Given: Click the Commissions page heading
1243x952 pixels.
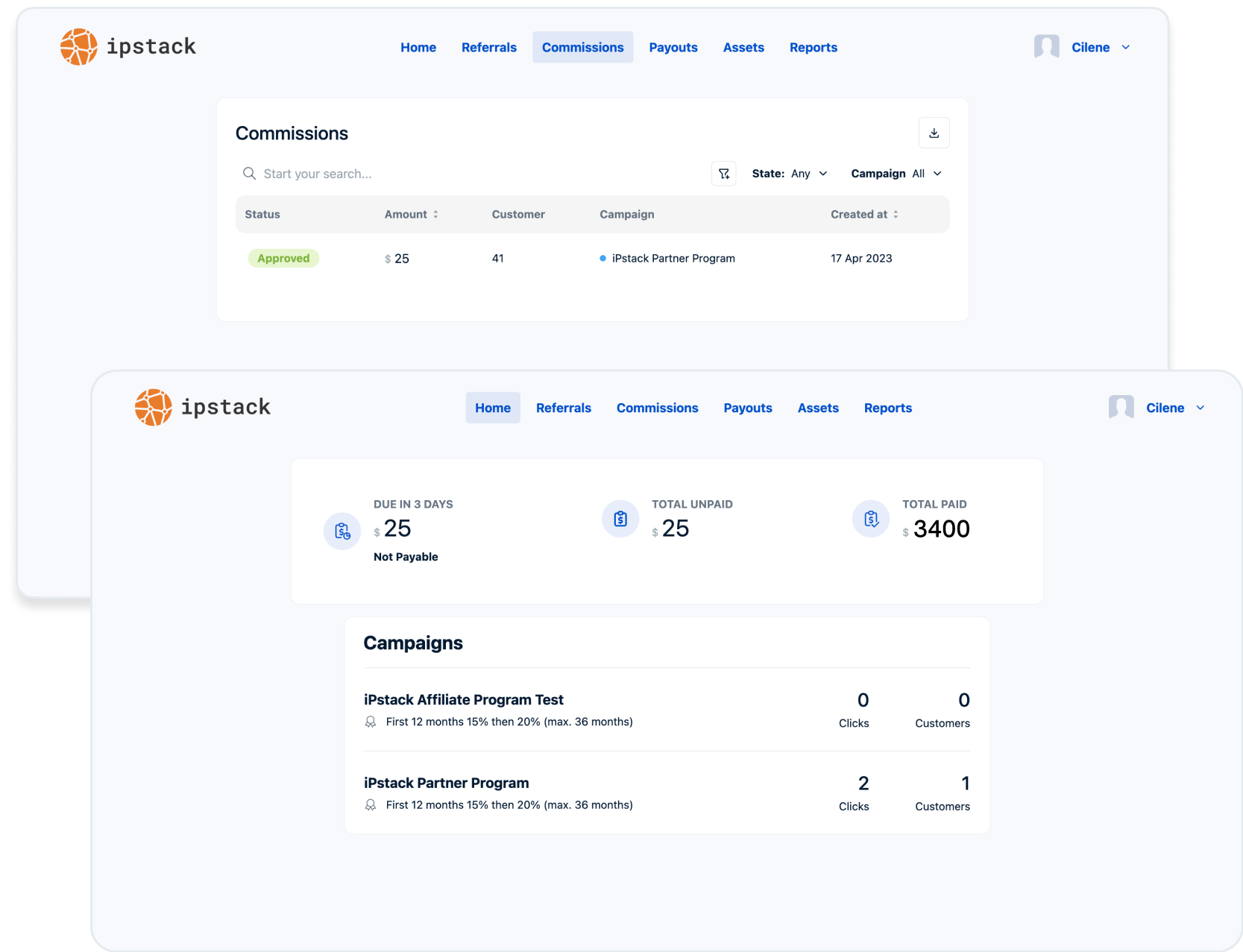Looking at the screenshot, I should click(x=292, y=133).
